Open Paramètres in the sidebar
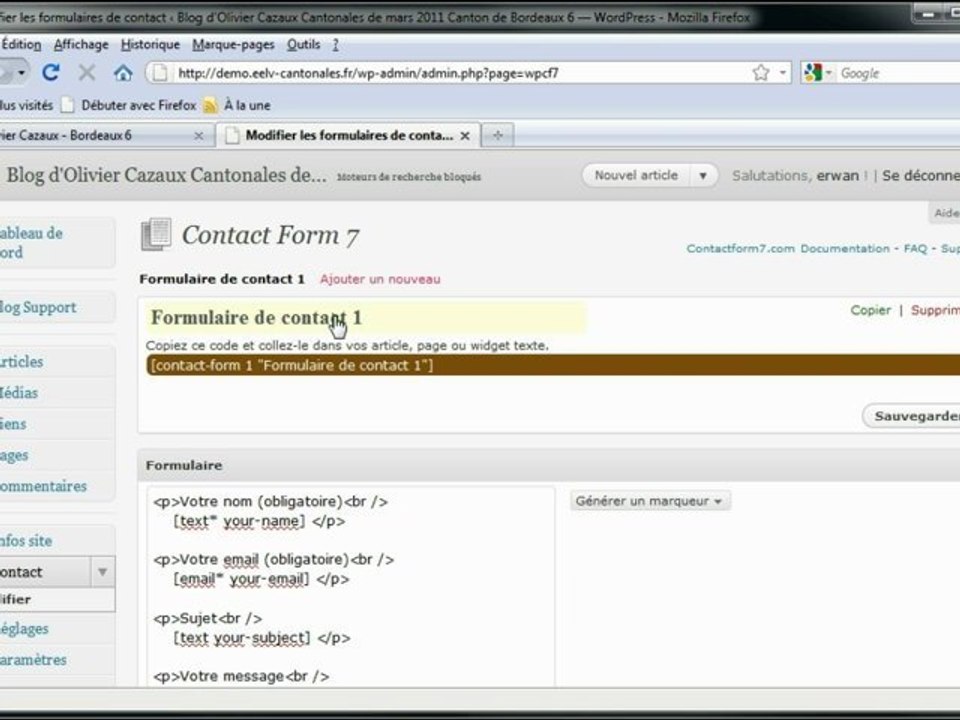The height and width of the screenshot is (720, 960). [x=34, y=660]
